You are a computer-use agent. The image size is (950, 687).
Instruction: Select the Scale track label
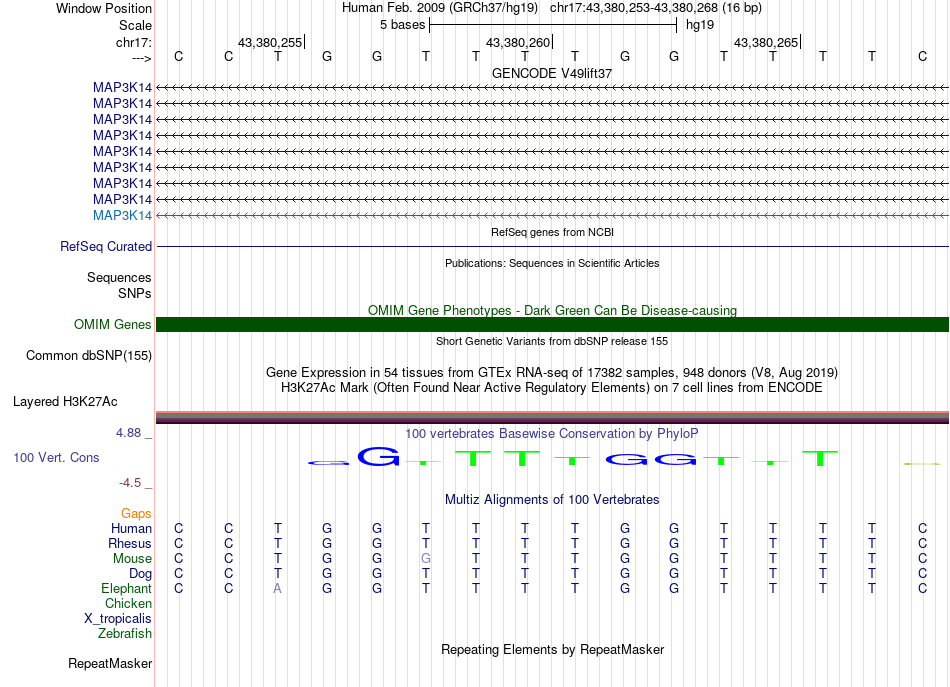[136, 25]
